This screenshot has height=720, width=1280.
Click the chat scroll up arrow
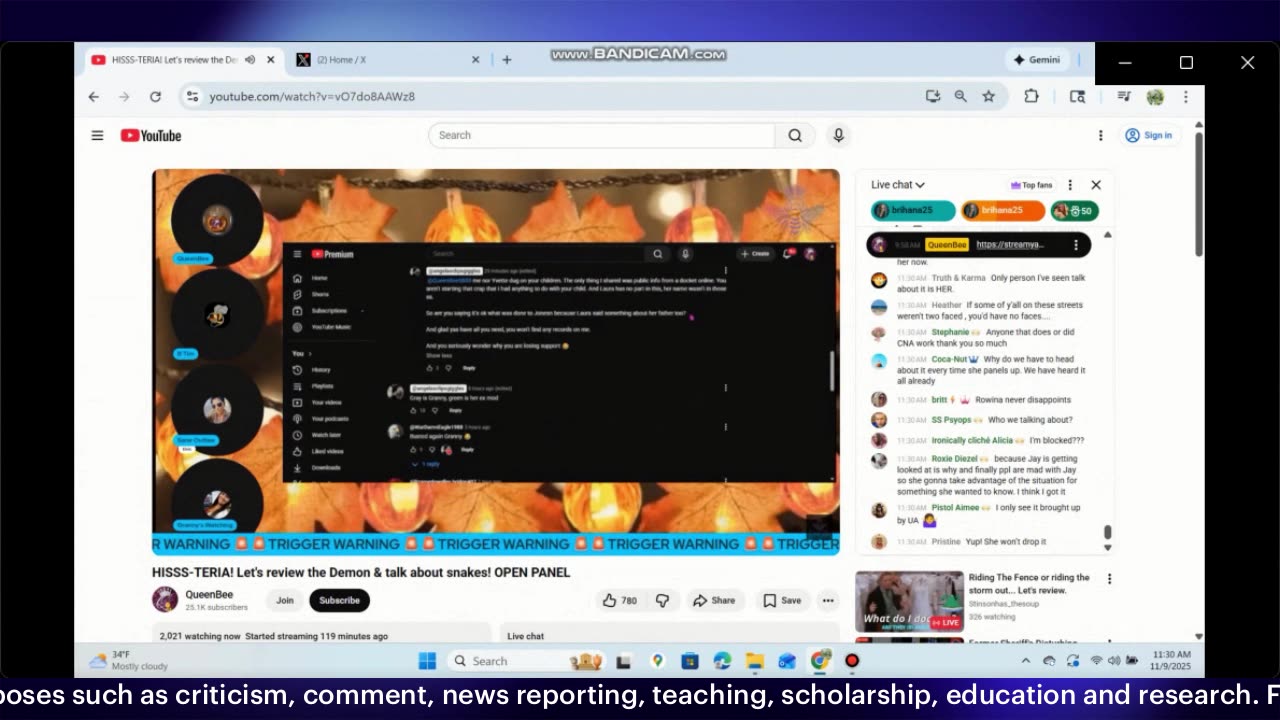click(1107, 235)
